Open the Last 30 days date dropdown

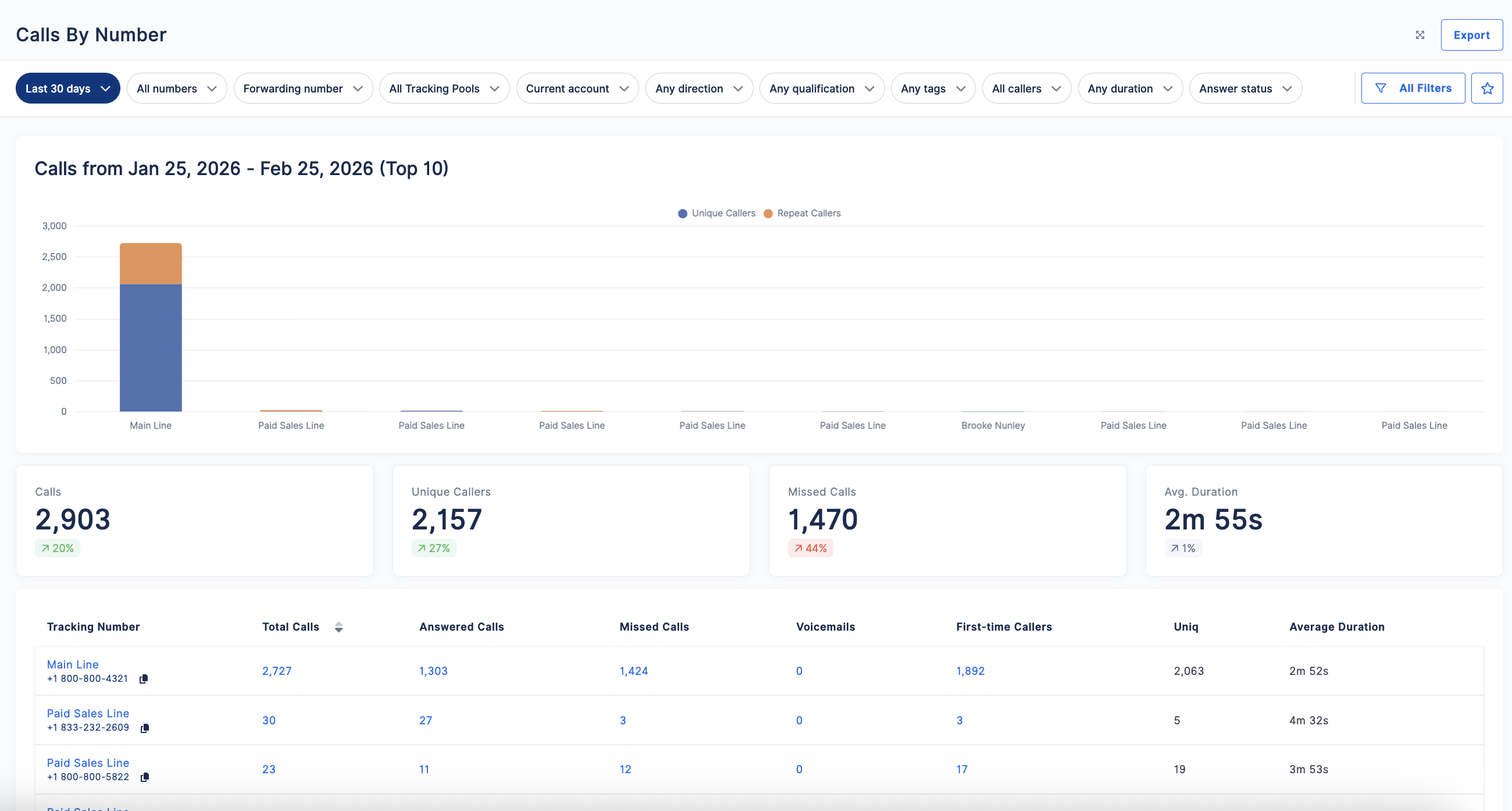[67, 88]
